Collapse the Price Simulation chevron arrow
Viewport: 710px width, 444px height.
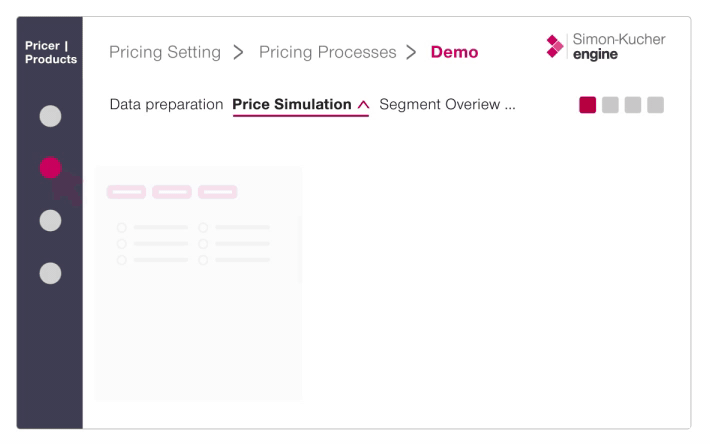[362, 105]
